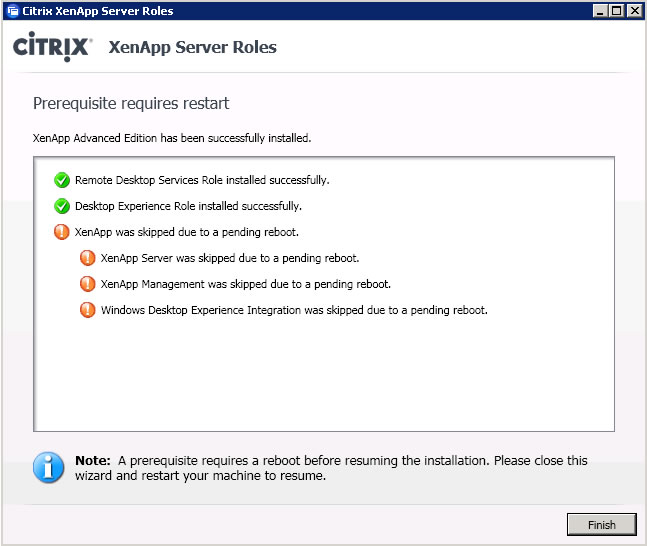The height and width of the screenshot is (546, 647).
Task: Click the Finish button
Action: [601, 525]
